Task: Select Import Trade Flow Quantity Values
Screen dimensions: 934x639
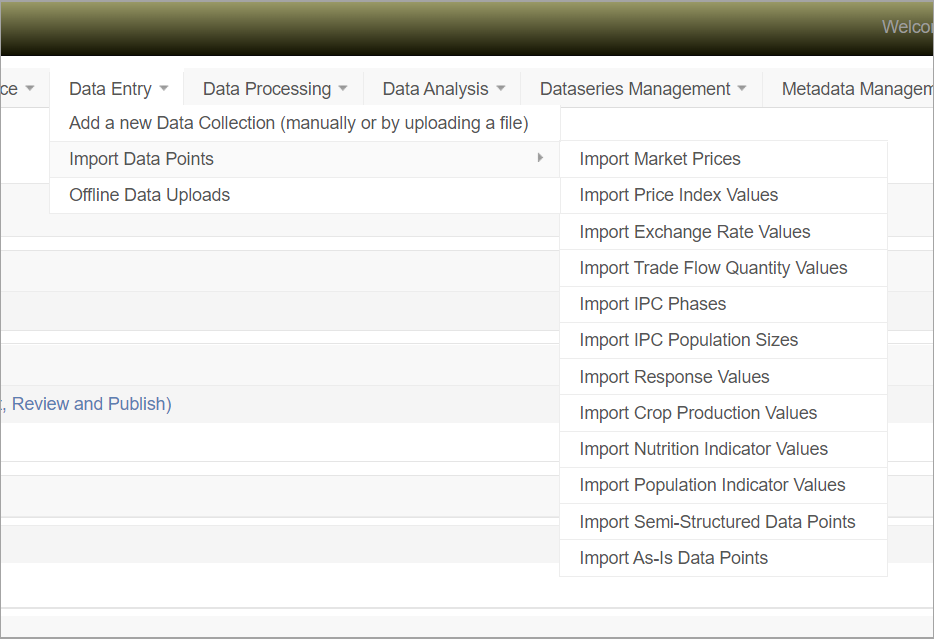Action: click(x=713, y=268)
